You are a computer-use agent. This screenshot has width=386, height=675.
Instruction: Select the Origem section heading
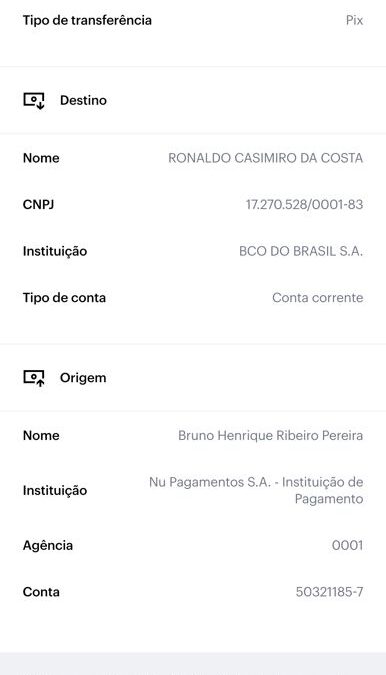[83, 378]
